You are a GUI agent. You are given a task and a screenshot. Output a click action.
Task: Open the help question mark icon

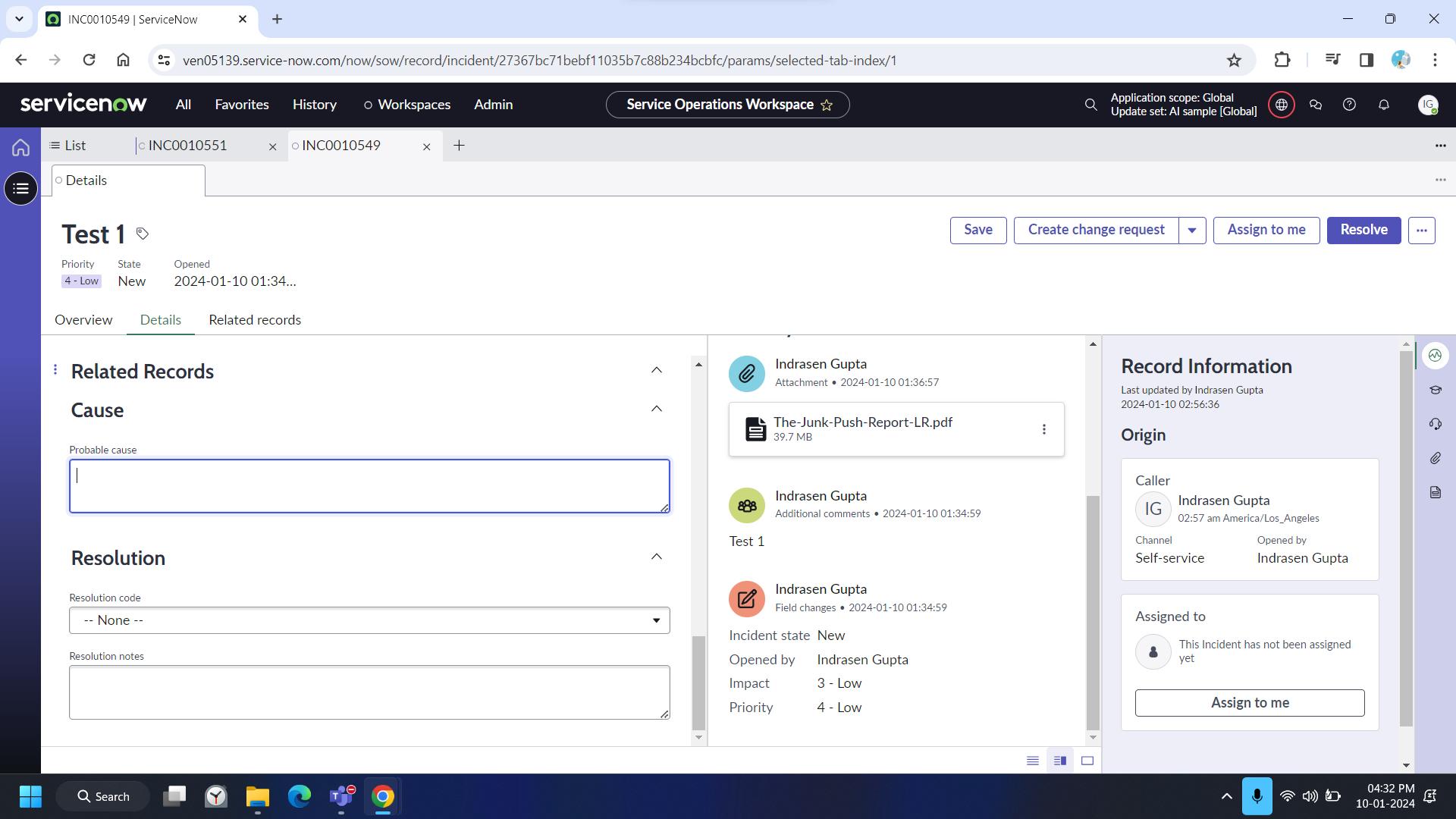(1349, 105)
